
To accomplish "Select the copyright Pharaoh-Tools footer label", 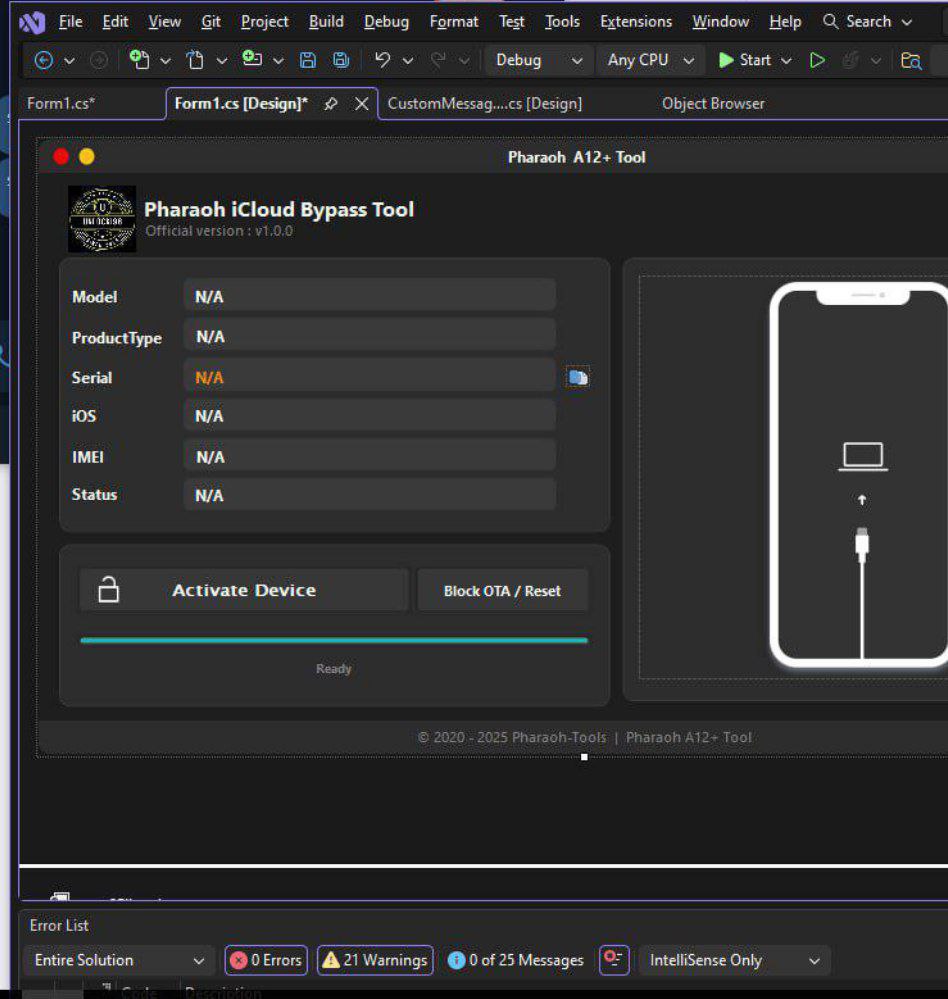I will pos(584,738).
